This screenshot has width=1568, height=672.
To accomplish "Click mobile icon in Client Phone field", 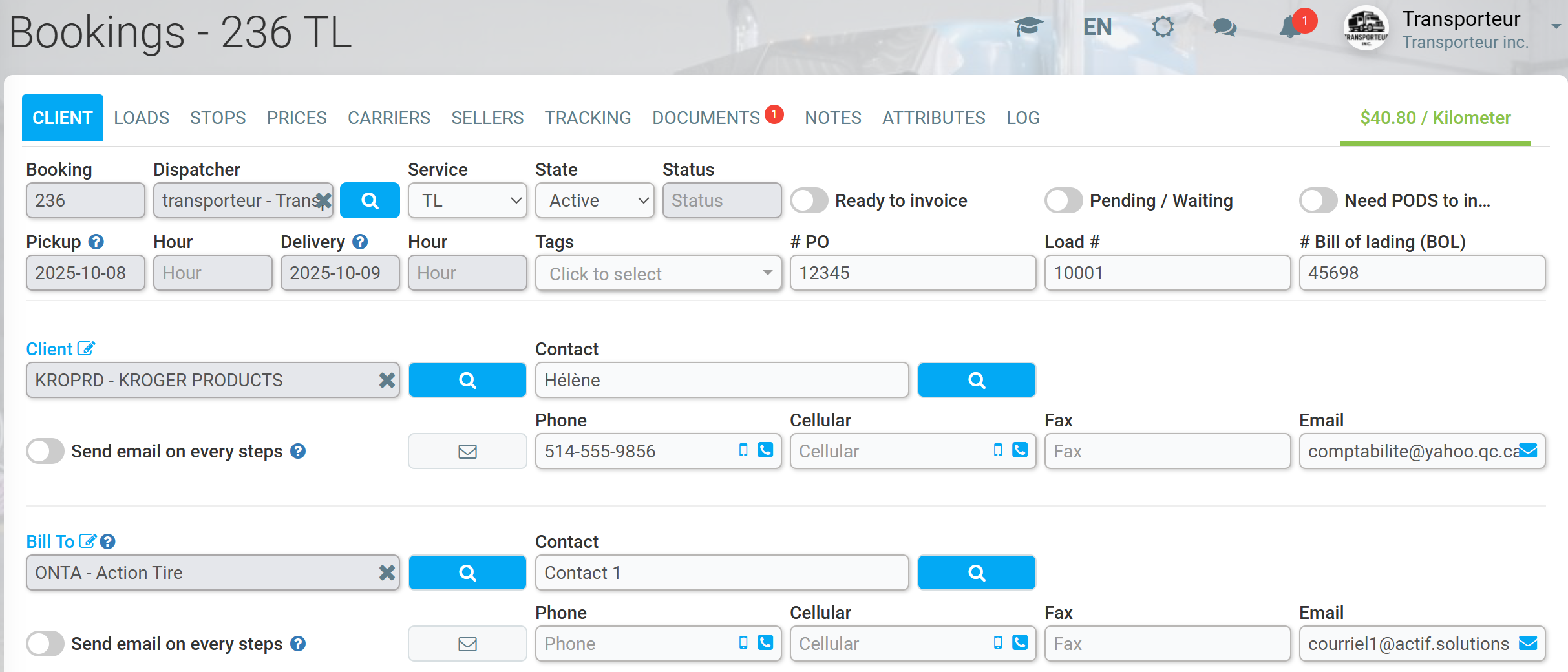I will 743,450.
